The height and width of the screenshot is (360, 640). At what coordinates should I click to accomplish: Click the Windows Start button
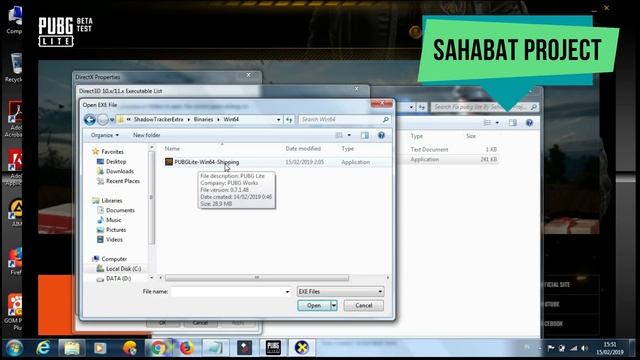(x=14, y=348)
